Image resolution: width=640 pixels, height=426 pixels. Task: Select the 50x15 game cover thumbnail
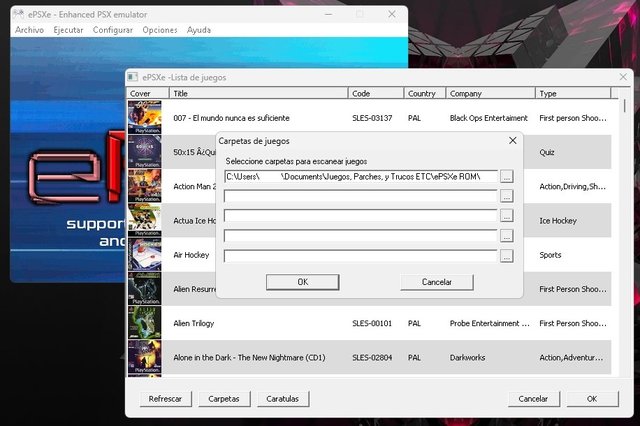point(144,152)
